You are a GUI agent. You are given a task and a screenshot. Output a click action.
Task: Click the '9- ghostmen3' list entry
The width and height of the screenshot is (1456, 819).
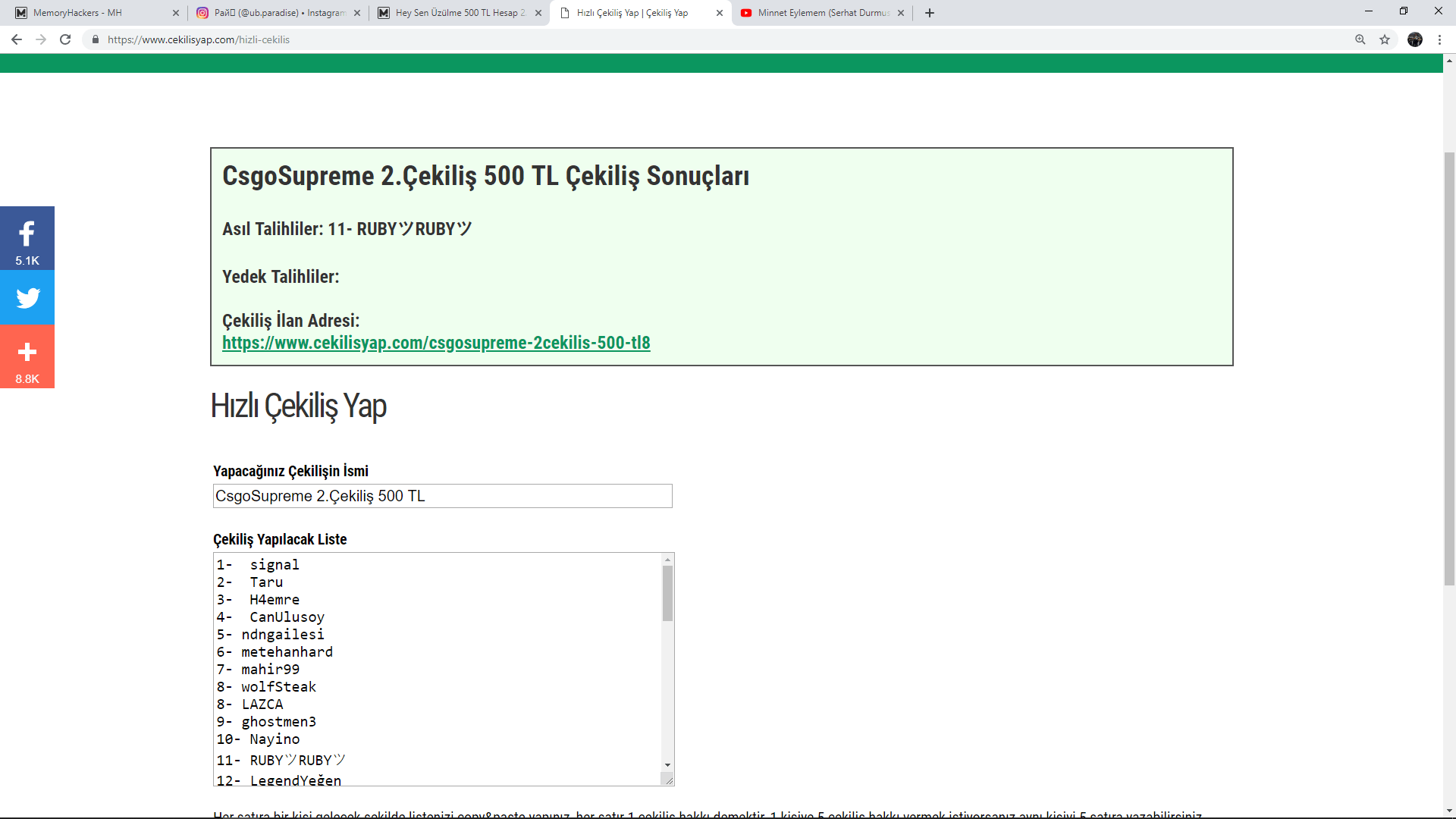pyautogui.click(x=266, y=722)
